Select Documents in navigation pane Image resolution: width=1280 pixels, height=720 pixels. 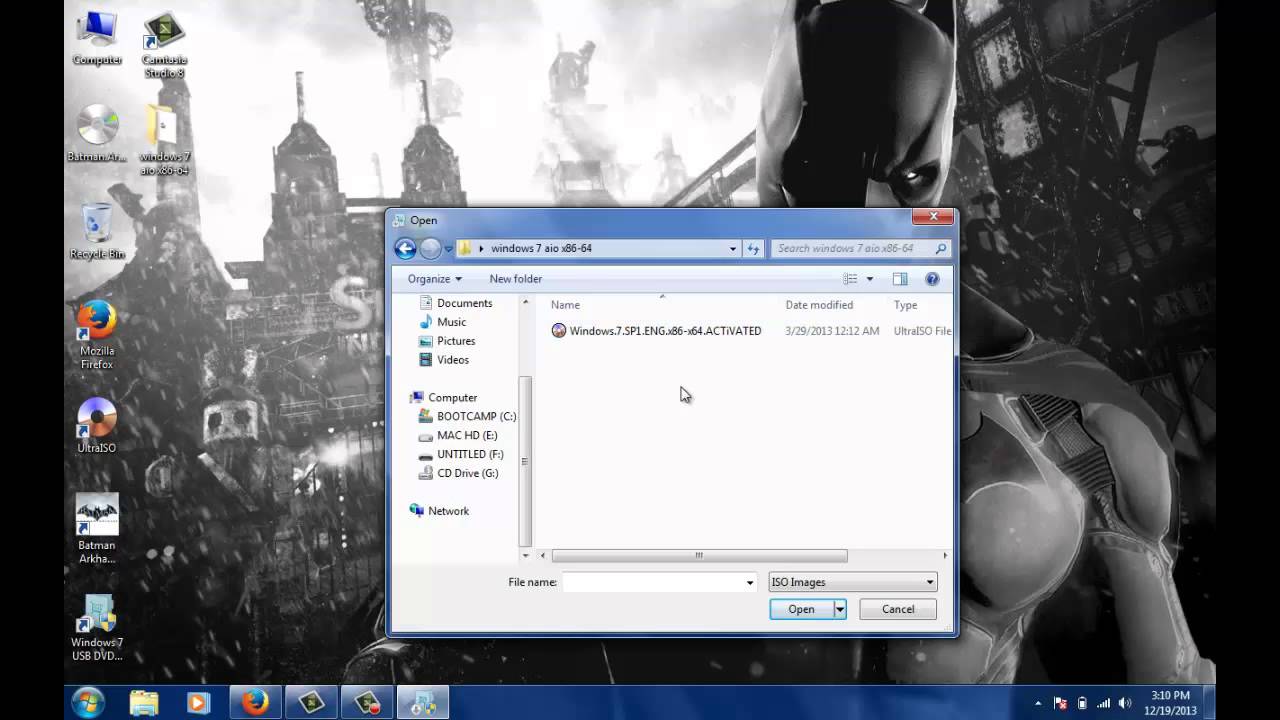tap(456, 303)
